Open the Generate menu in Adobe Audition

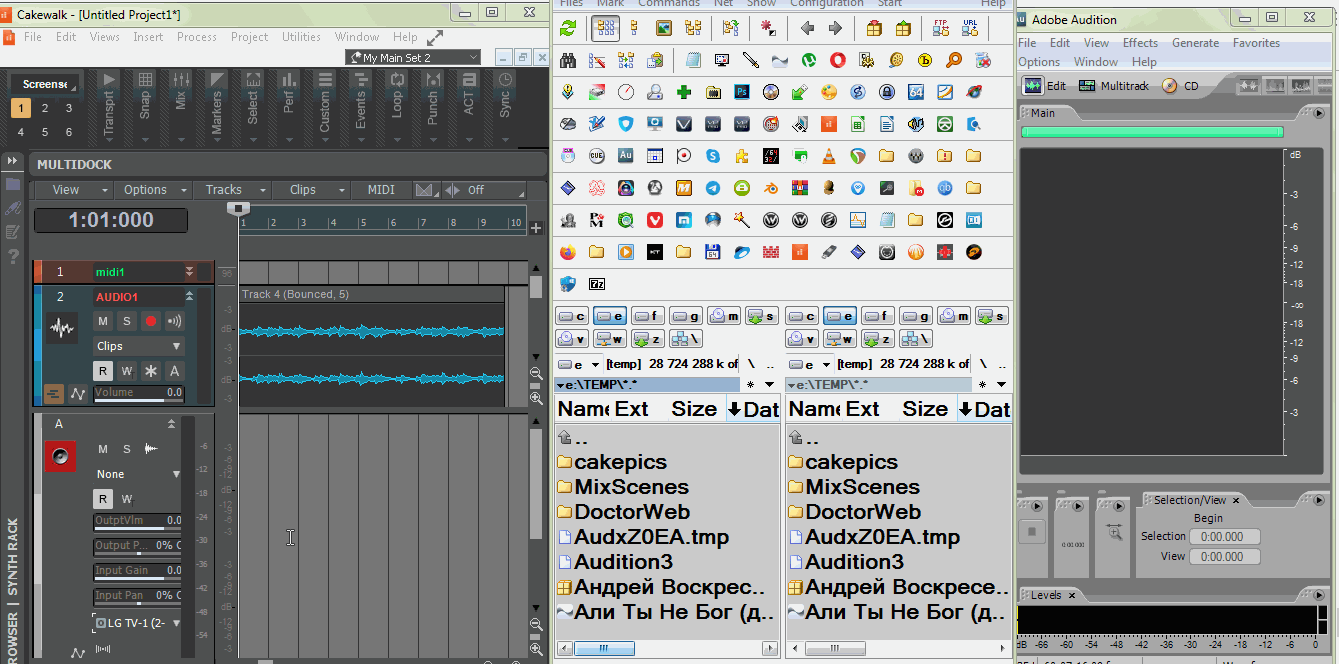[1196, 43]
